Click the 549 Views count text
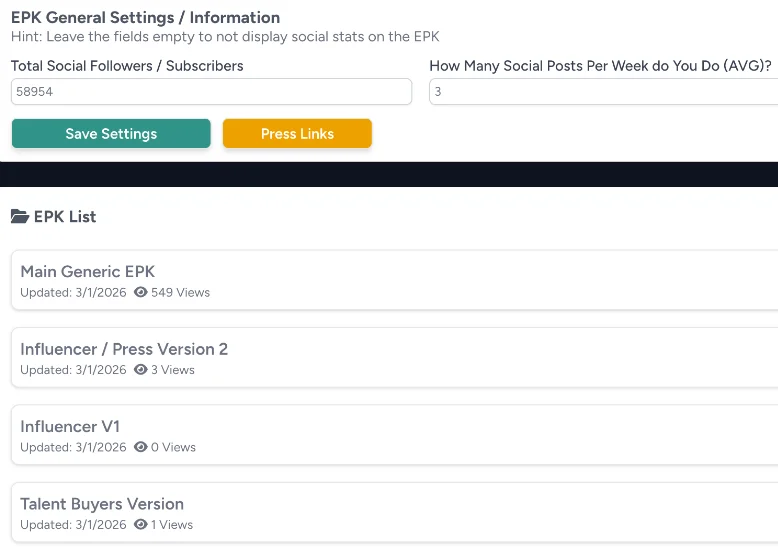Viewport: 778px width, 547px height. point(180,293)
